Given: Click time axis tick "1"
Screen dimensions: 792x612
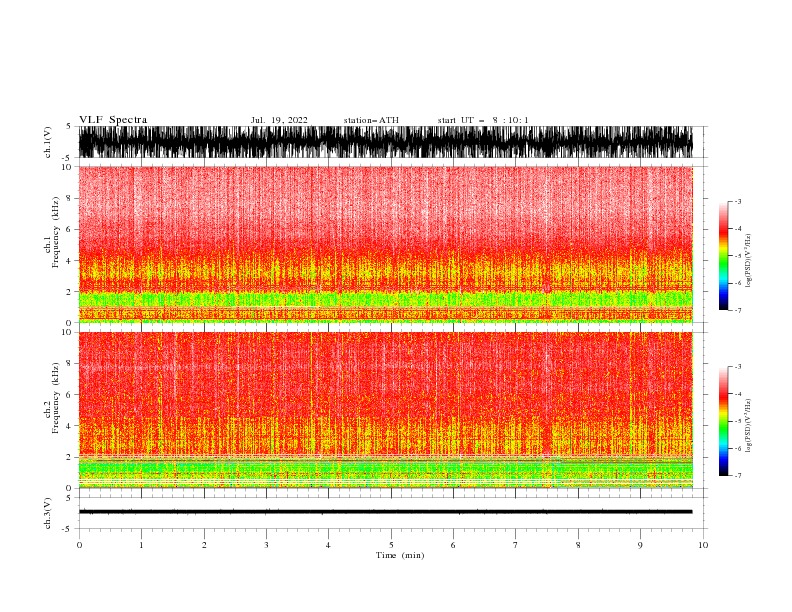Looking at the screenshot, I should click(141, 545).
